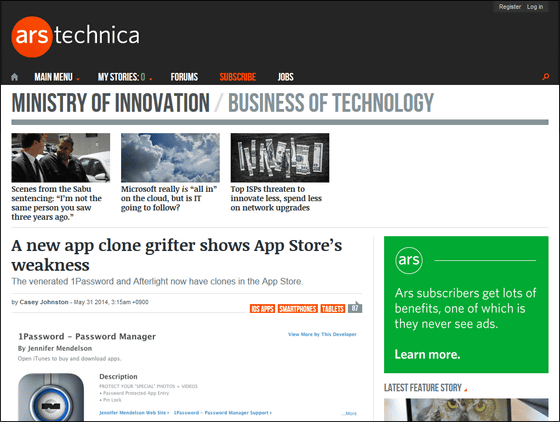Read 'Microsoft really is all in' headline

(x=169, y=198)
